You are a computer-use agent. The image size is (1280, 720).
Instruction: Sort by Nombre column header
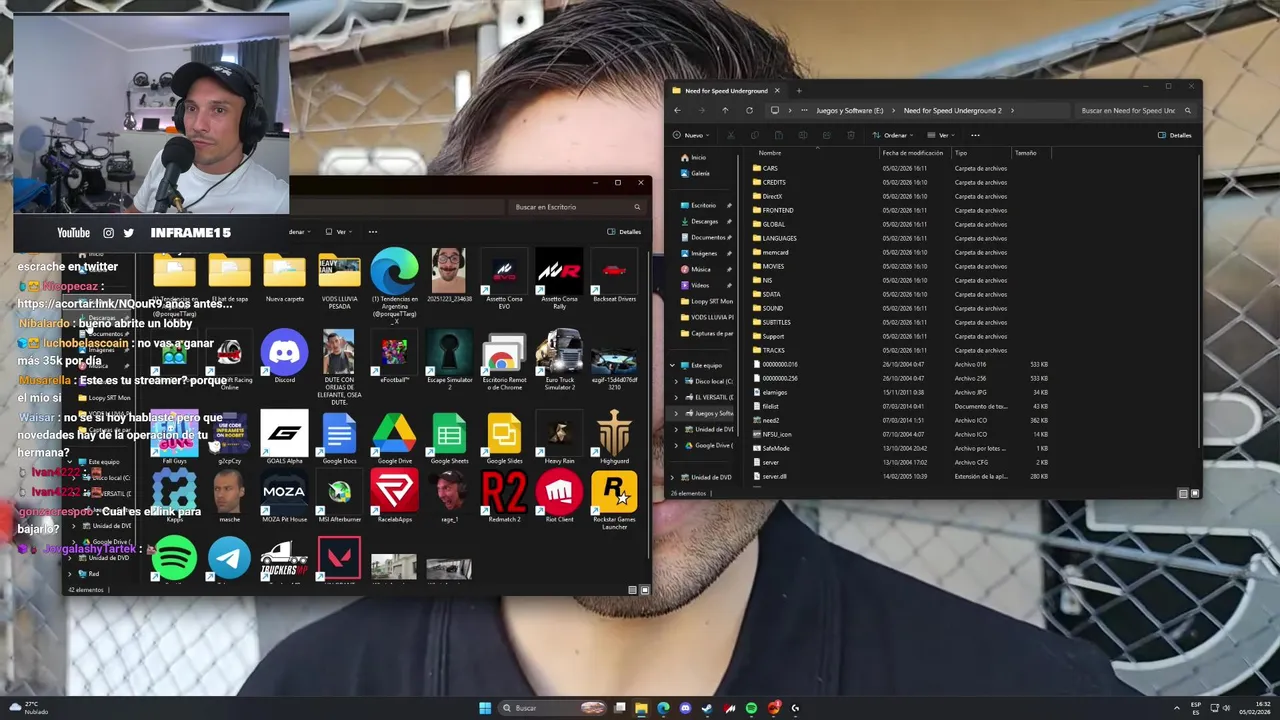816,153
